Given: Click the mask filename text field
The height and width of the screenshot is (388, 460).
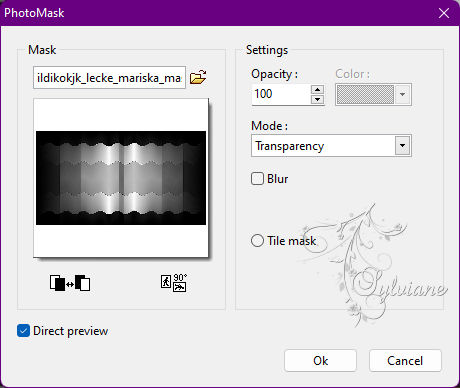Looking at the screenshot, I should pos(109,78).
